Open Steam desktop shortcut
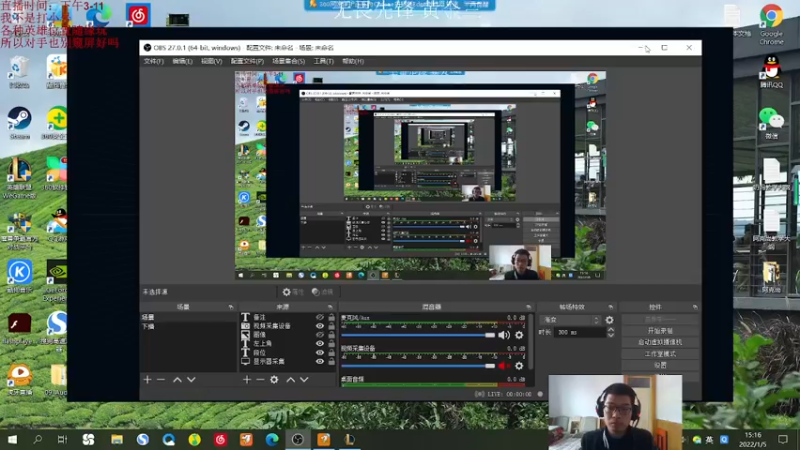800x450 pixels. tap(19, 123)
